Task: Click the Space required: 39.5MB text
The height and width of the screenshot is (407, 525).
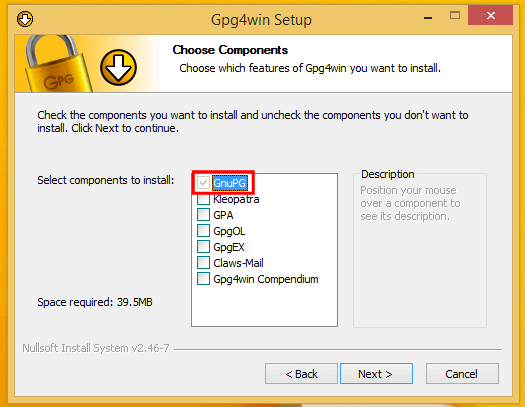Action: [x=95, y=302]
